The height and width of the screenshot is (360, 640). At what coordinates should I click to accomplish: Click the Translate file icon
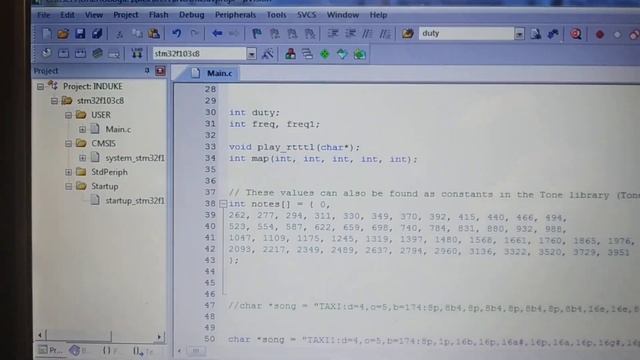(x=46, y=53)
